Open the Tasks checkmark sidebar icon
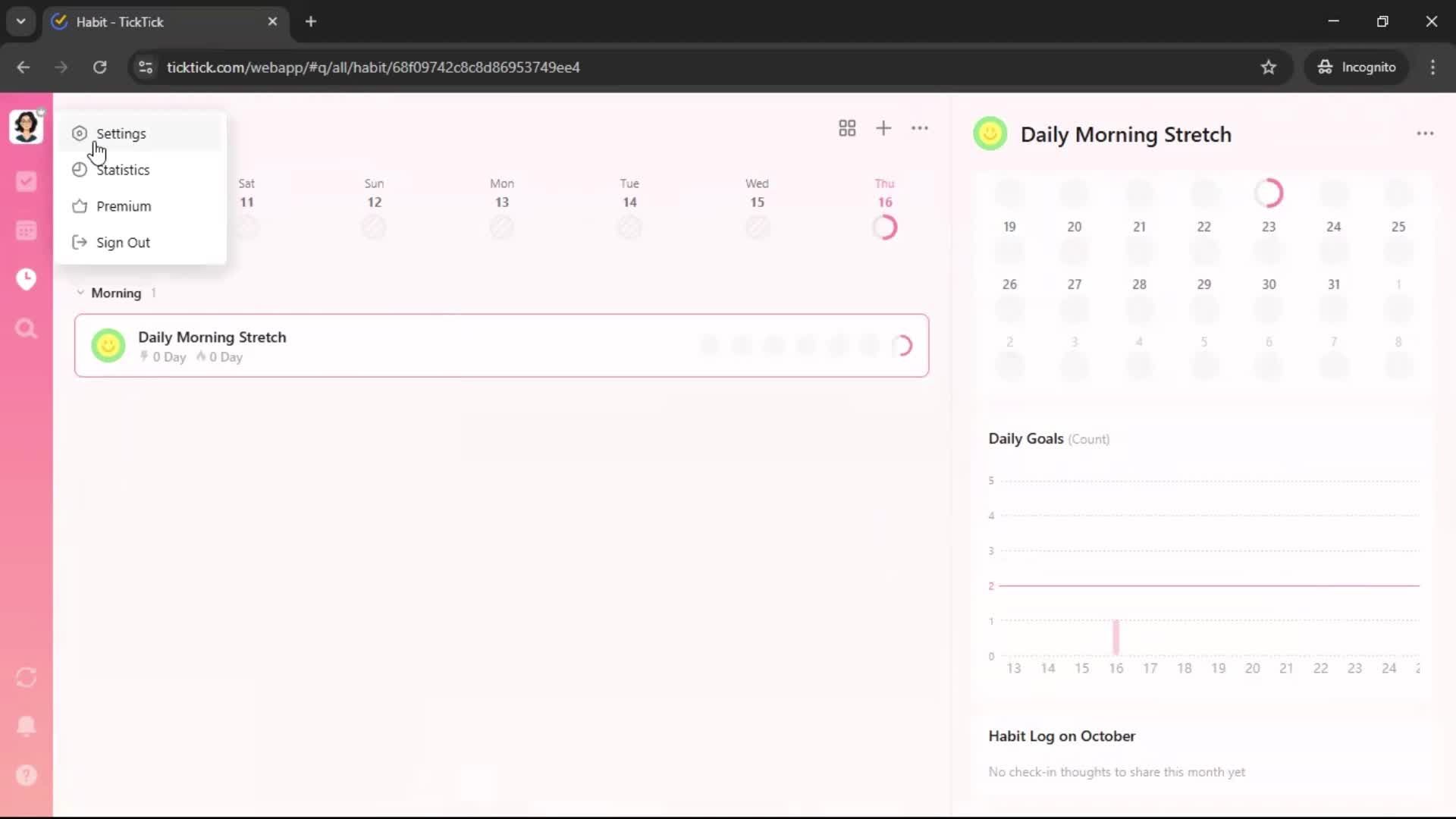The width and height of the screenshot is (1456, 819). [x=26, y=181]
